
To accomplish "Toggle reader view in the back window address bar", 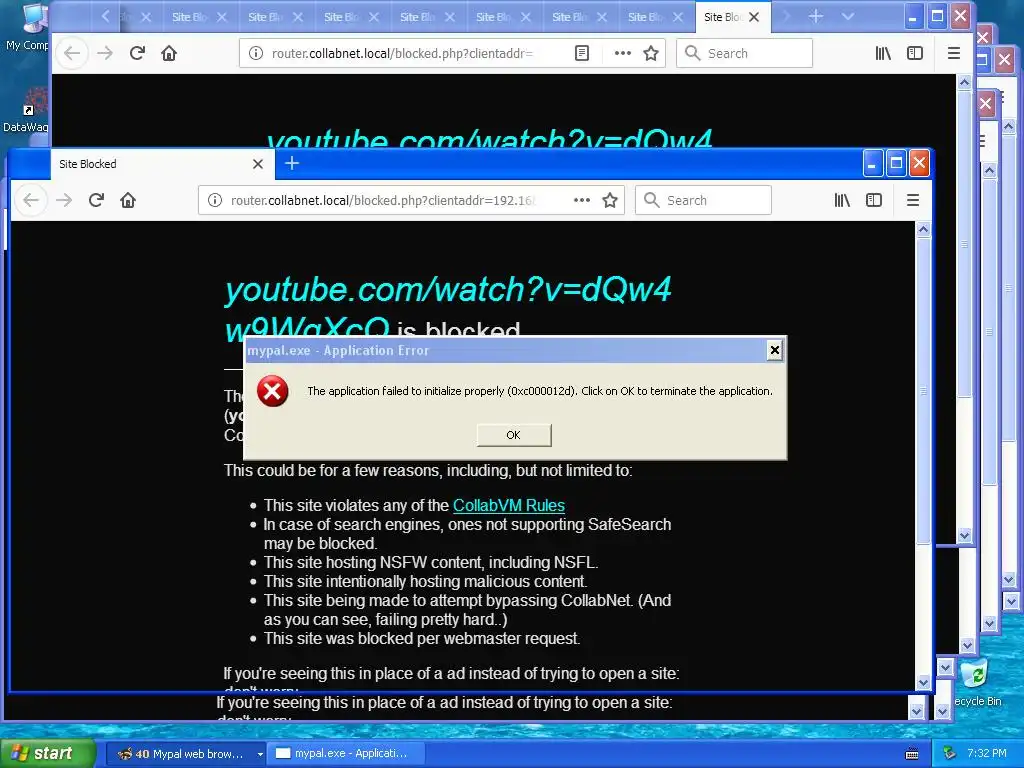I will 582,53.
